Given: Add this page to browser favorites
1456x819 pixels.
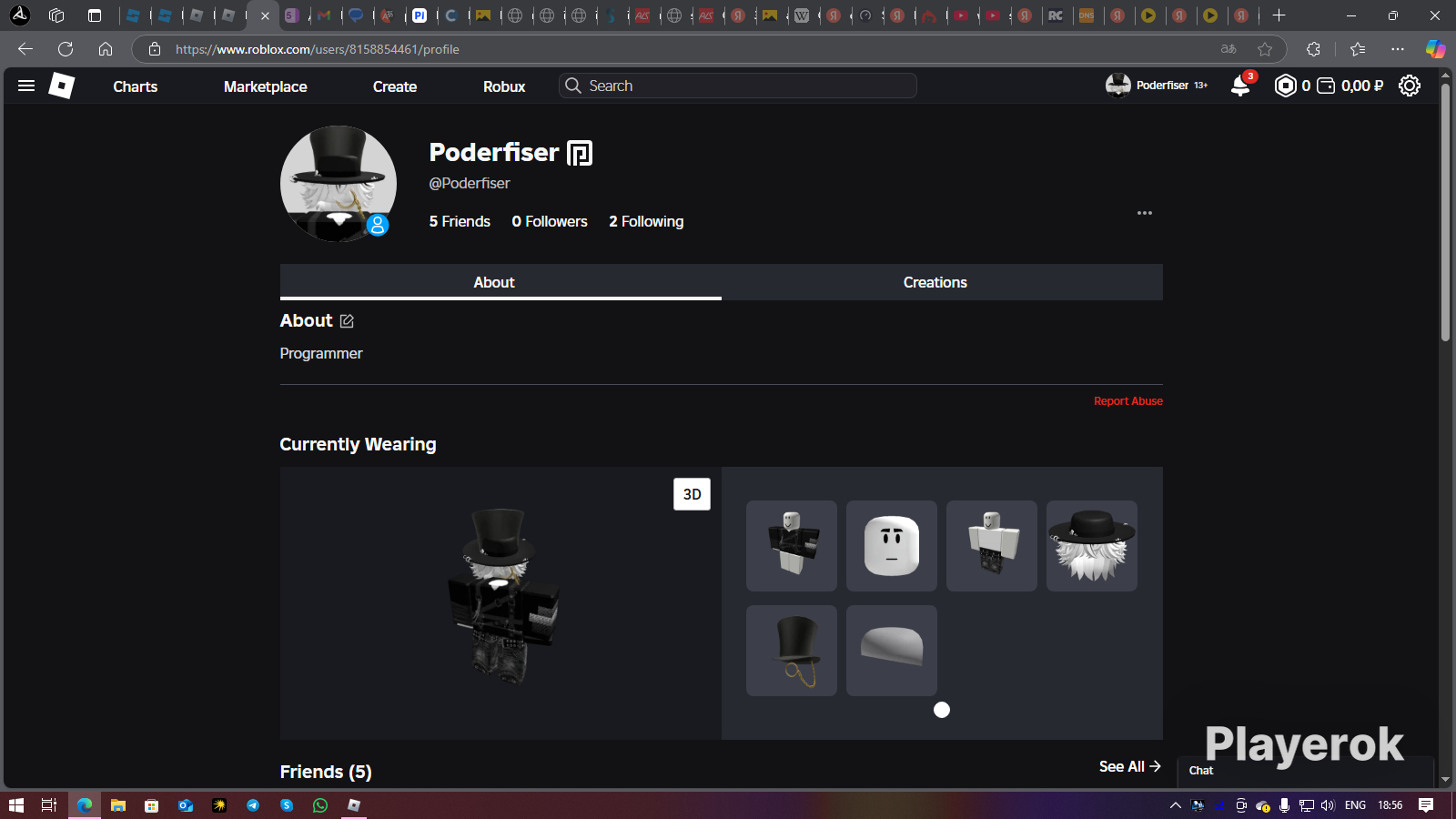Looking at the screenshot, I should [1265, 49].
